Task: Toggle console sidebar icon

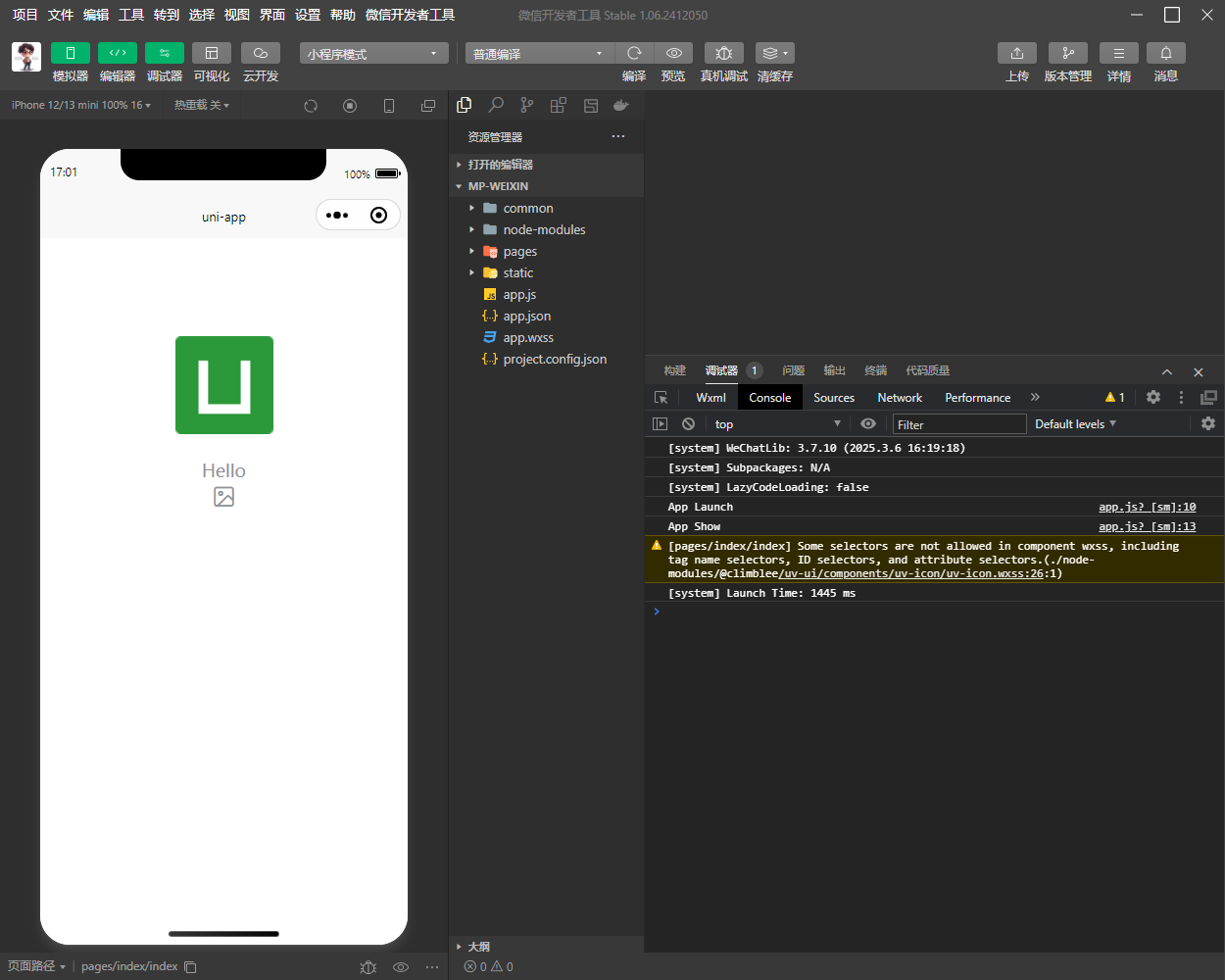Action: [x=660, y=423]
